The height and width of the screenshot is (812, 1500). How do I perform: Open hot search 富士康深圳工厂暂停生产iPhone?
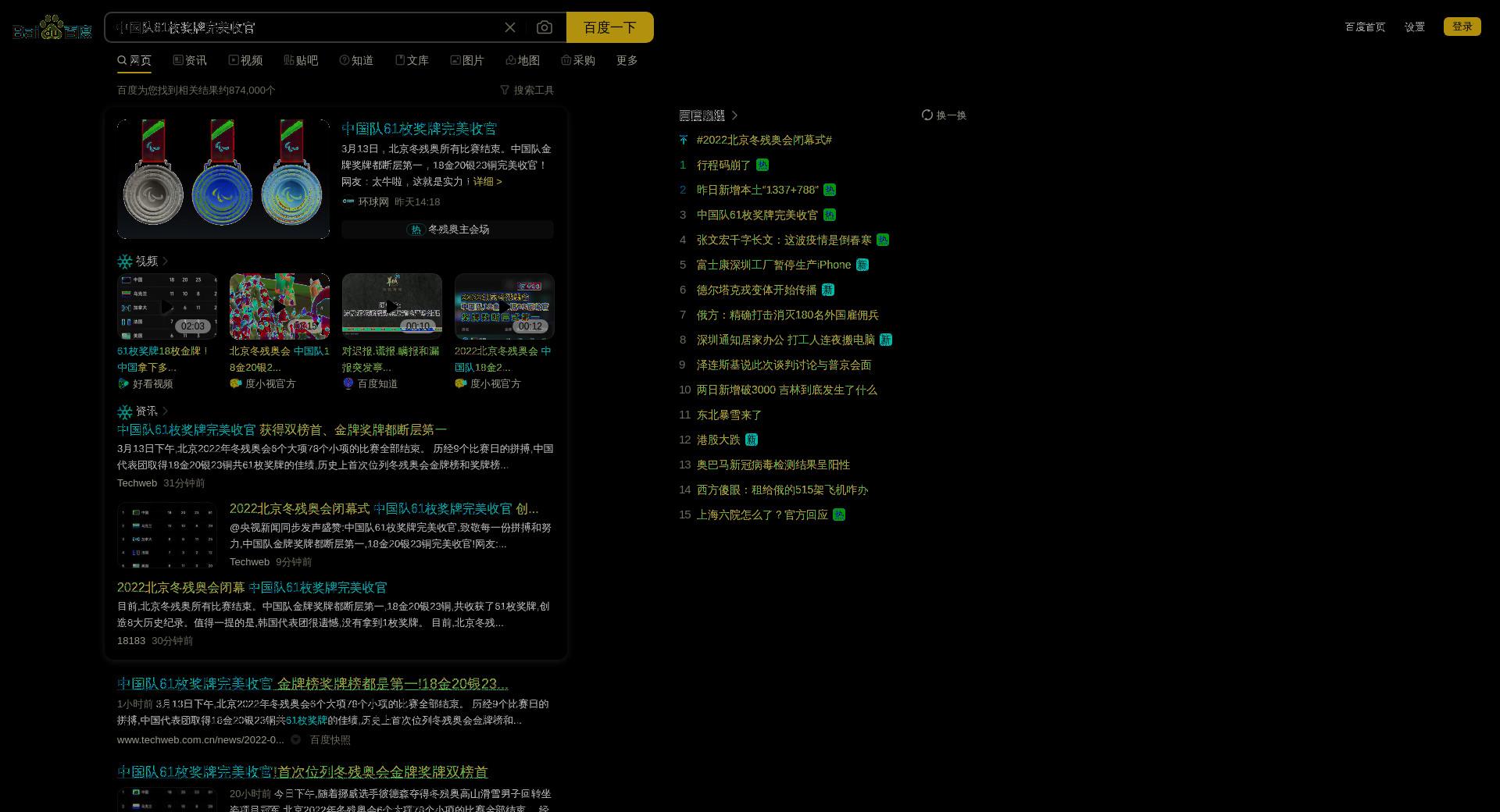click(773, 265)
